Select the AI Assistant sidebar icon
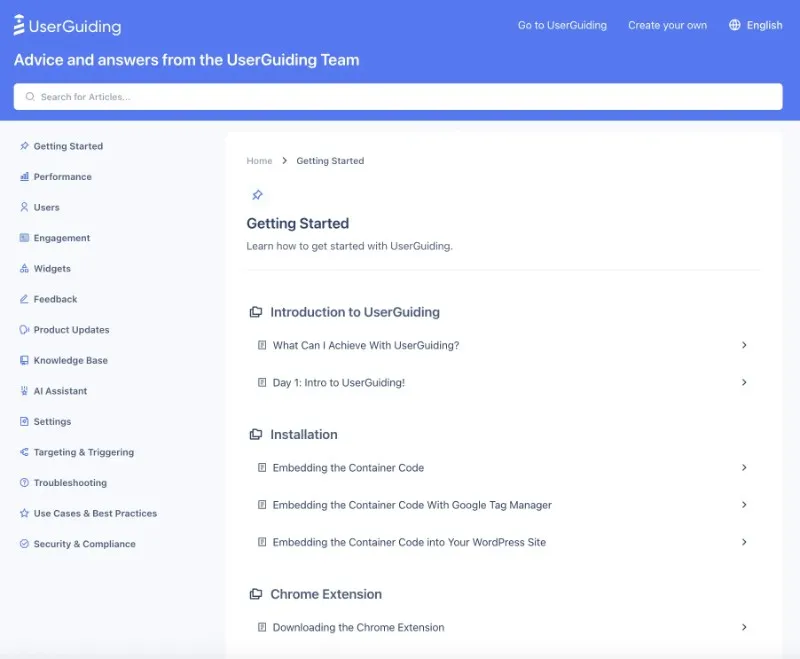The image size is (800, 659). coord(24,390)
